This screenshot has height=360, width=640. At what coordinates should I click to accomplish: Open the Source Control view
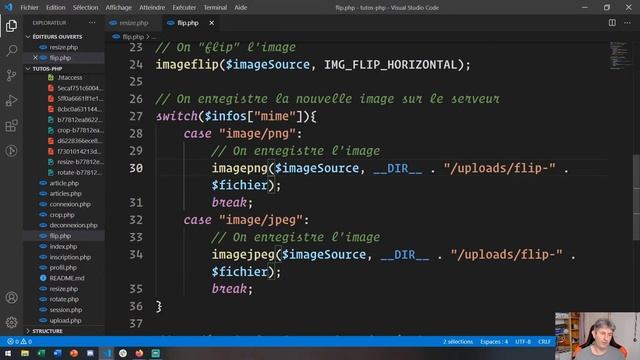(11, 76)
